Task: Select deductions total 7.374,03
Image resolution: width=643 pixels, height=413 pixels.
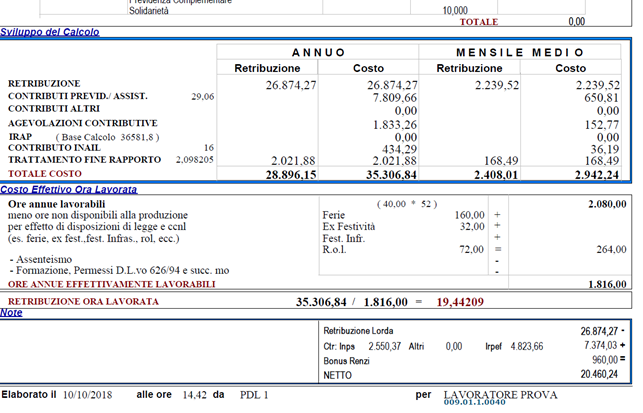Action: [x=601, y=346]
